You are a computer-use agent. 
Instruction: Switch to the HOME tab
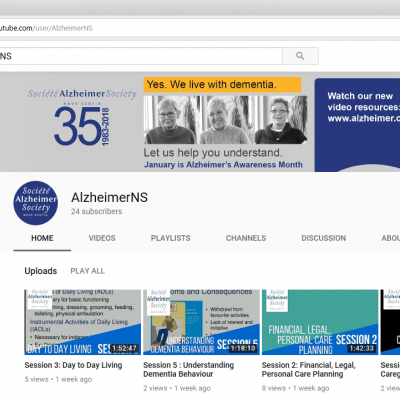pos(42,238)
